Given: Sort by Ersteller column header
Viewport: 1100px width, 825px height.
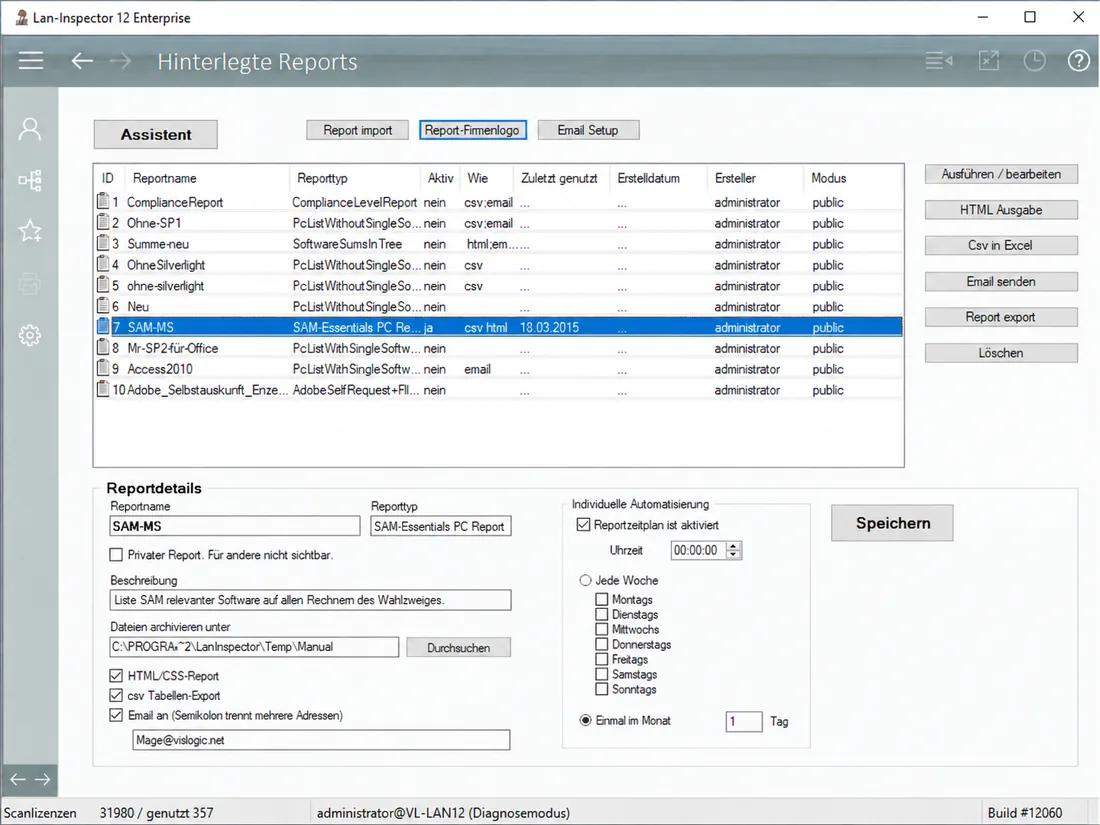Looking at the screenshot, I should [756, 178].
